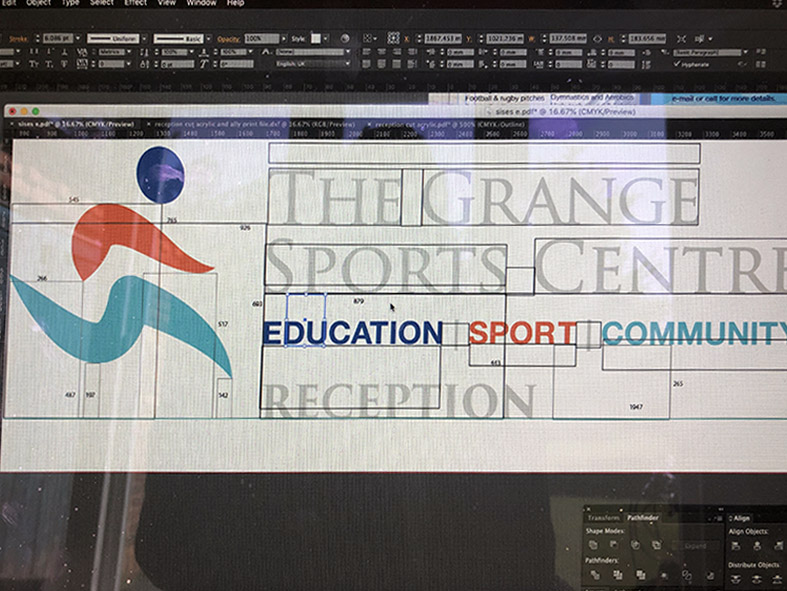Expand the Opacity slider arrow

click(x=284, y=39)
